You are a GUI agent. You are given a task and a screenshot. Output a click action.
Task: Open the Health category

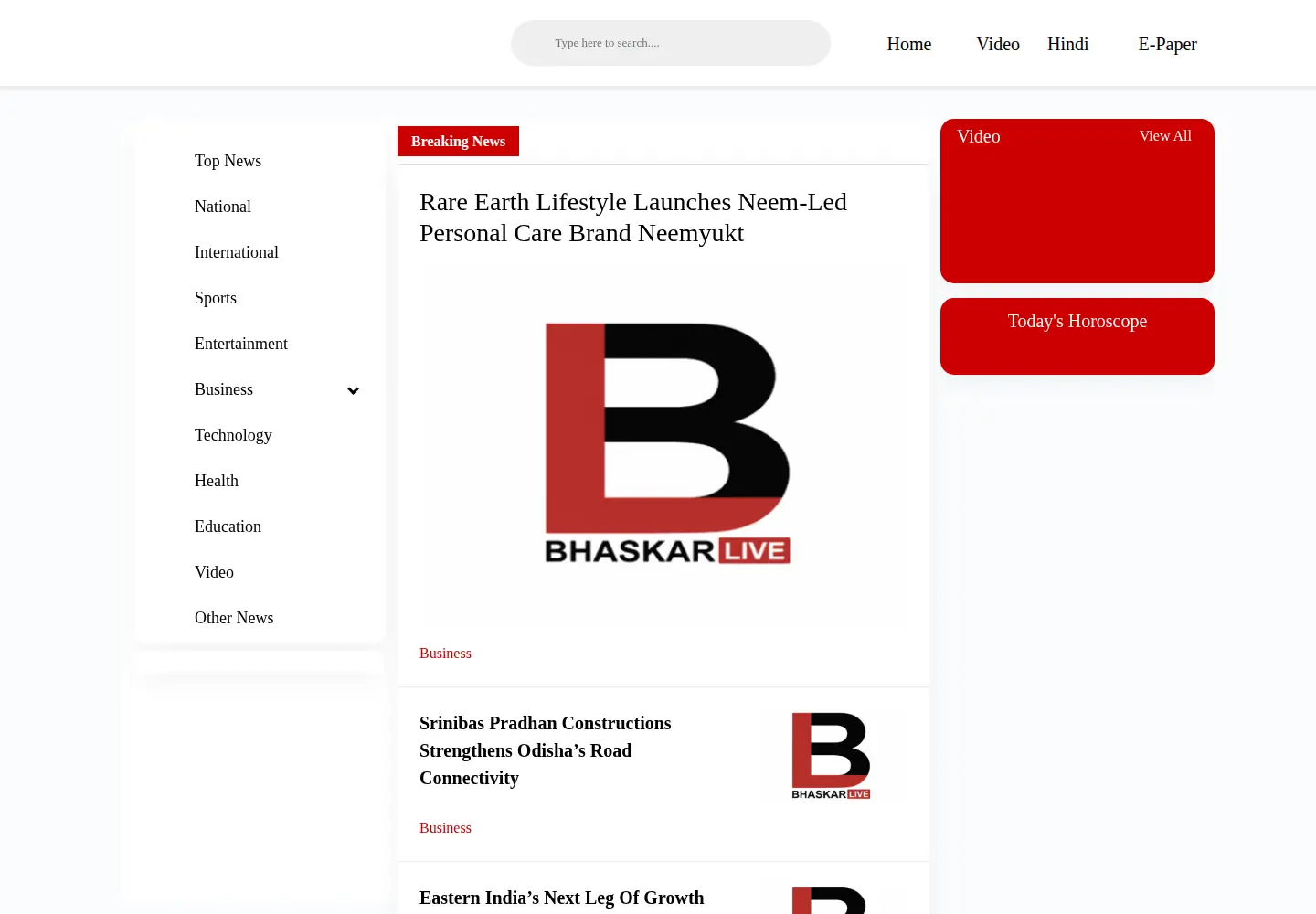click(217, 481)
